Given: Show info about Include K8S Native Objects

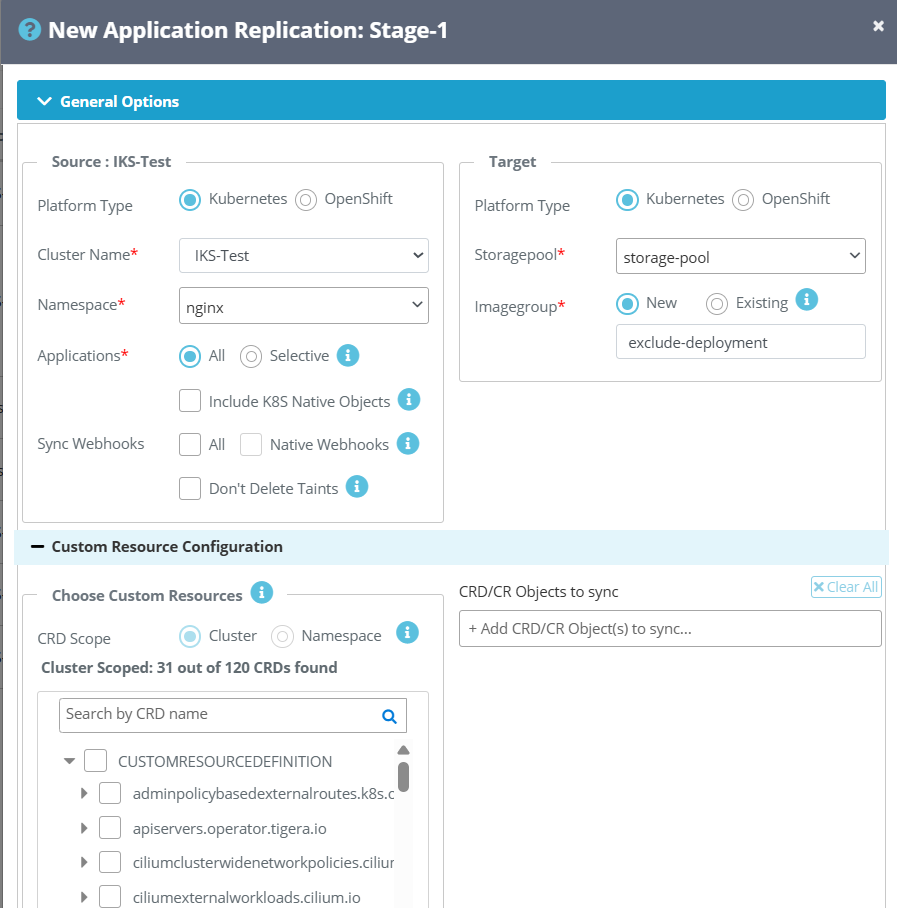Looking at the screenshot, I should click(409, 399).
